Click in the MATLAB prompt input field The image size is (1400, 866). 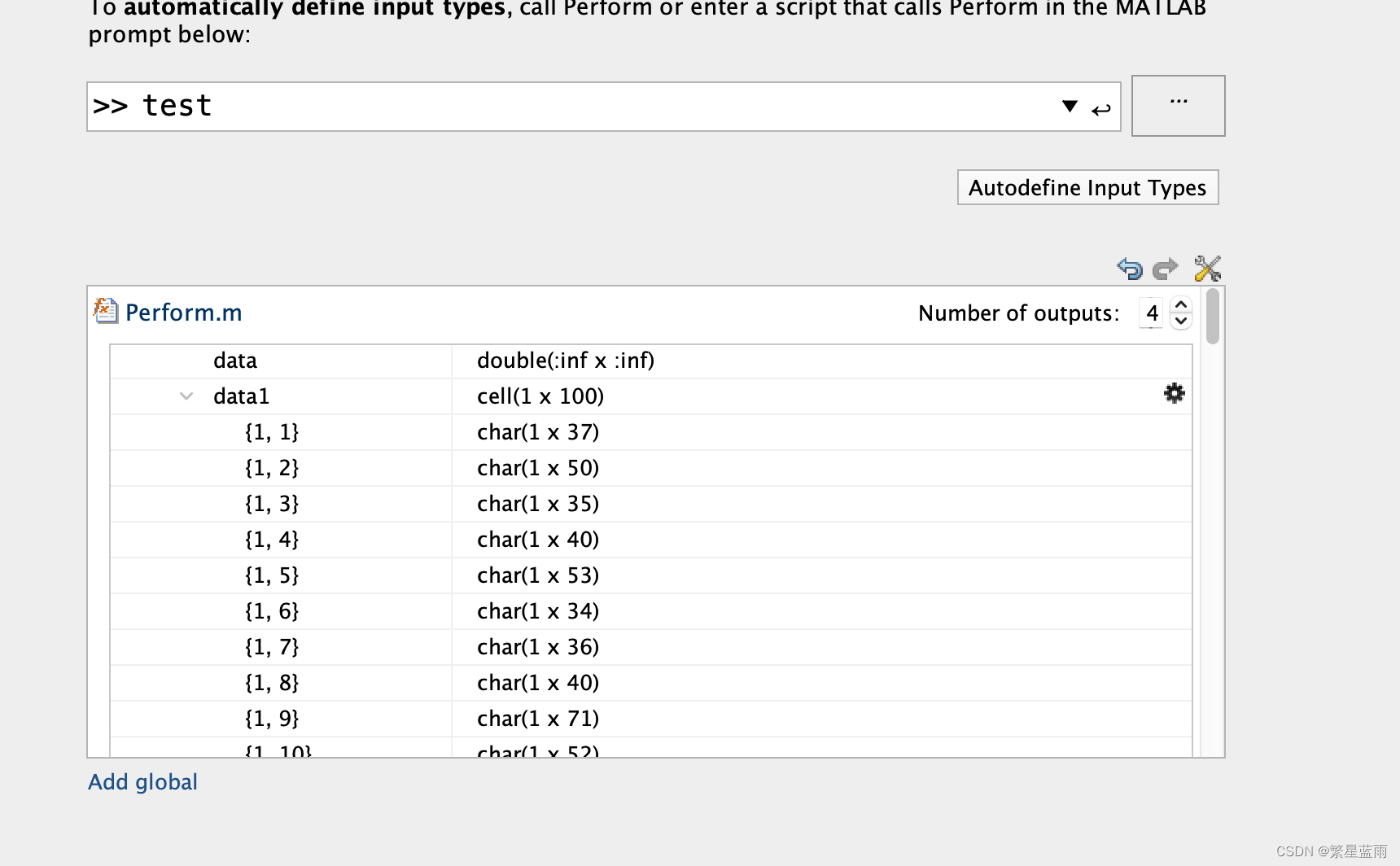click(570, 107)
